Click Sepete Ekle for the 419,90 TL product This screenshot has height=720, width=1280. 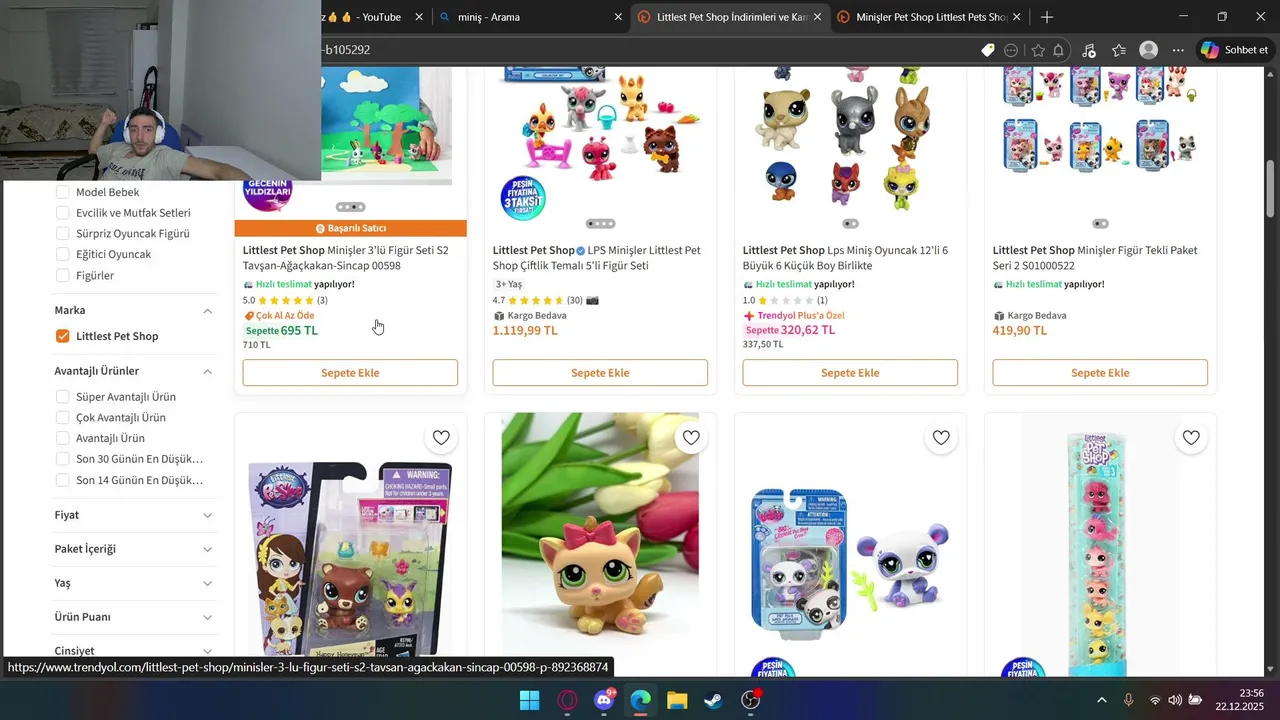pos(1100,373)
